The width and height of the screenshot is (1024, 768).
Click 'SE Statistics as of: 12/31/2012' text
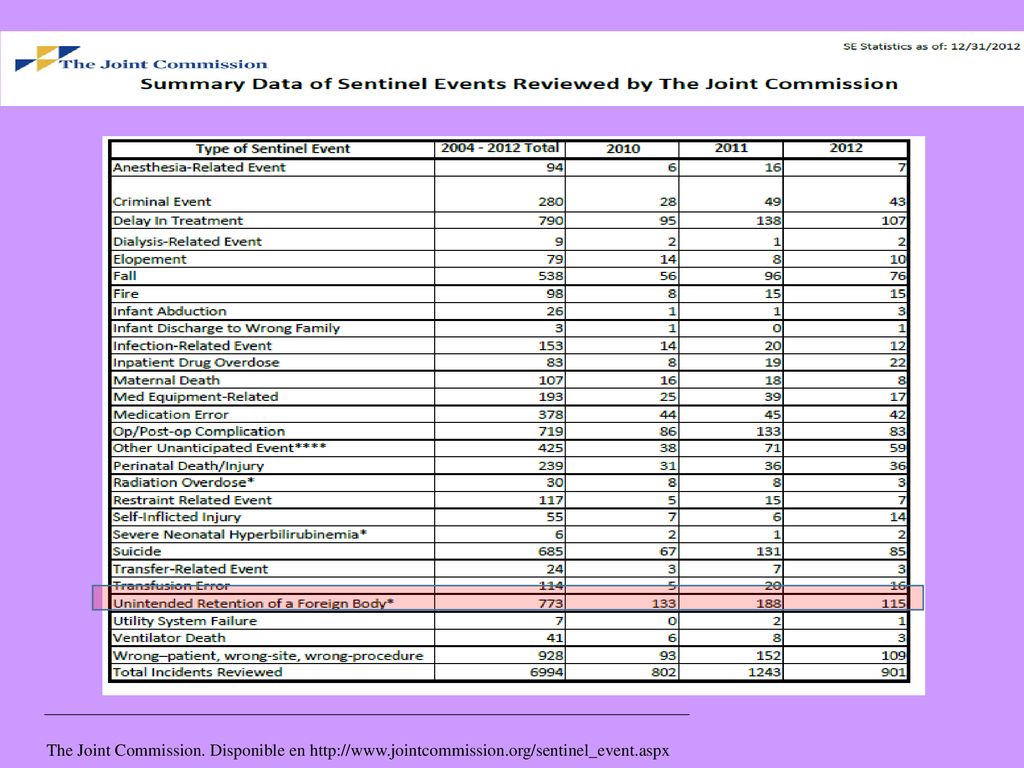point(931,46)
